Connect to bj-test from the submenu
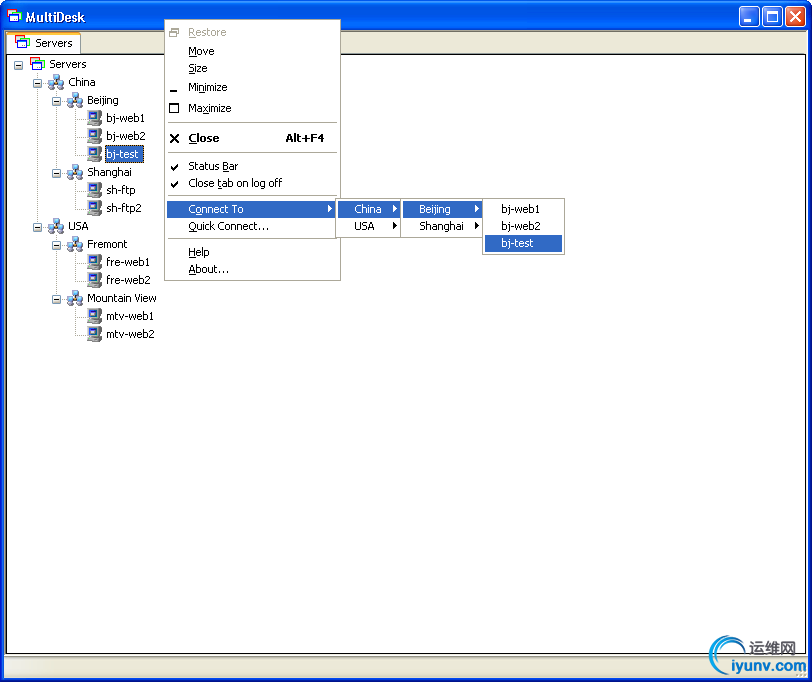Screen dimensions: 812x682 tap(524, 243)
